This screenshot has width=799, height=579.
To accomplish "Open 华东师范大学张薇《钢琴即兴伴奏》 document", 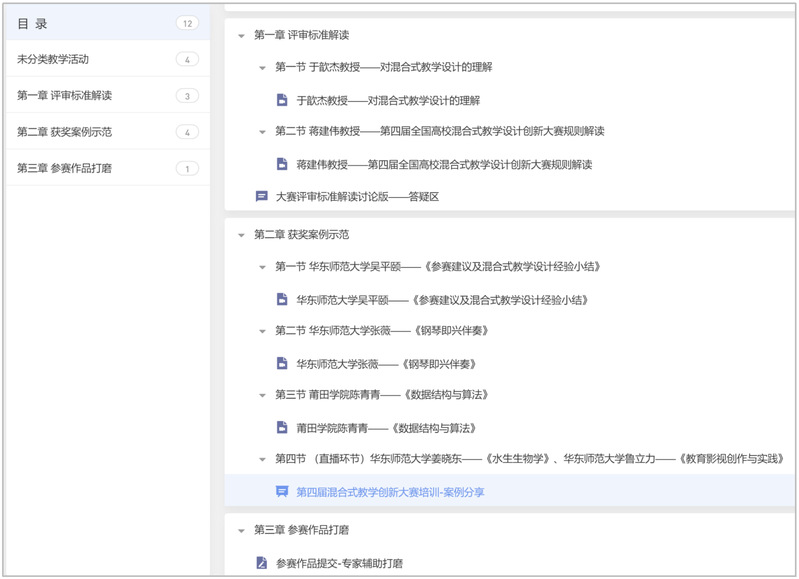I will 386,364.
